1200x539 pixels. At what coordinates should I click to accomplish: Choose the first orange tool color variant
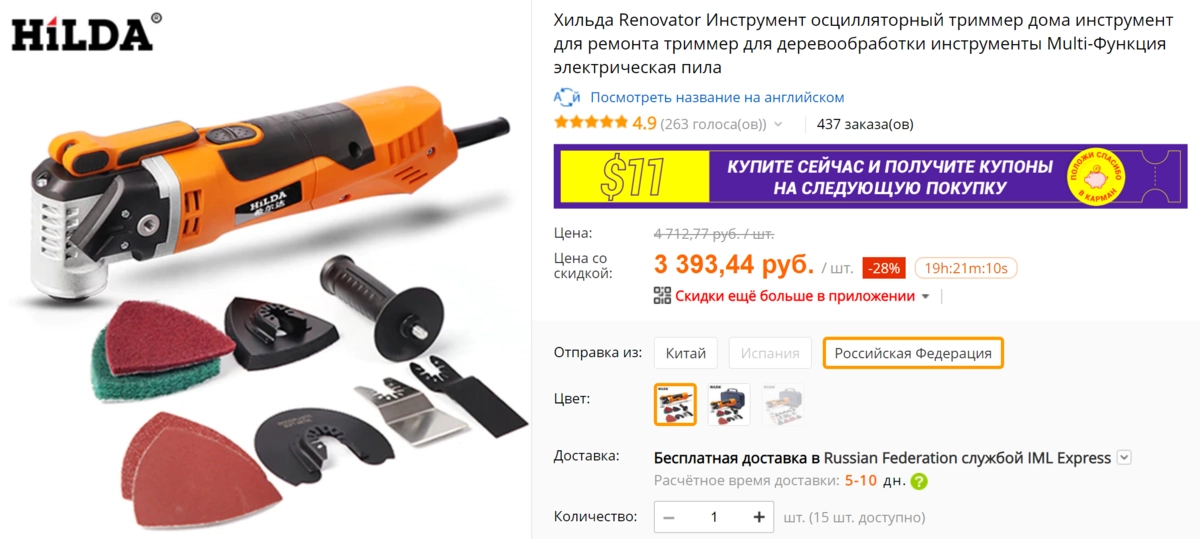coord(675,404)
